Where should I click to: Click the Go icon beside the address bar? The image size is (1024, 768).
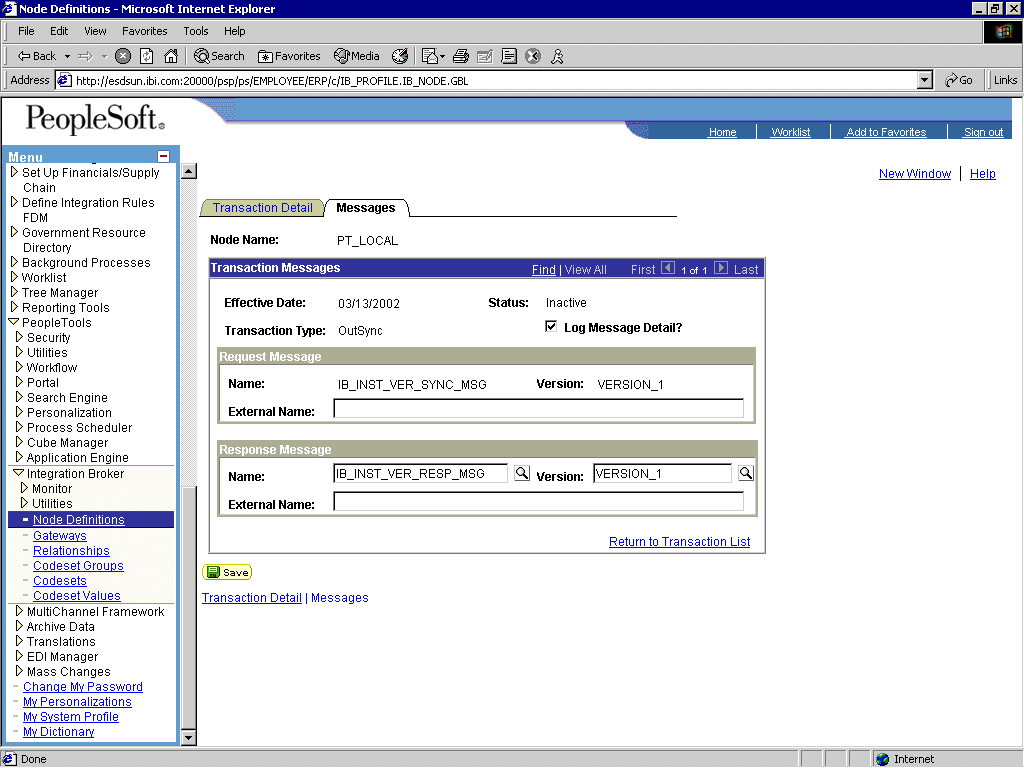958,79
